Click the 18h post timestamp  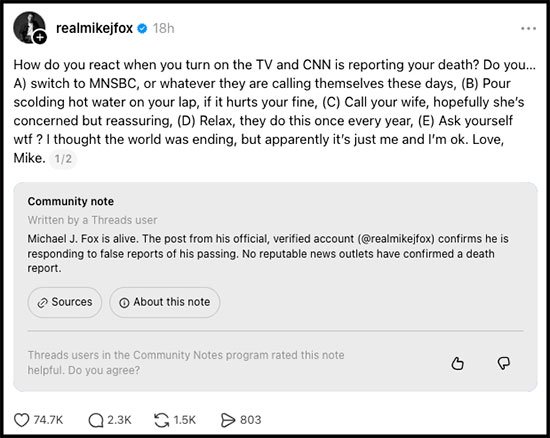163,28
